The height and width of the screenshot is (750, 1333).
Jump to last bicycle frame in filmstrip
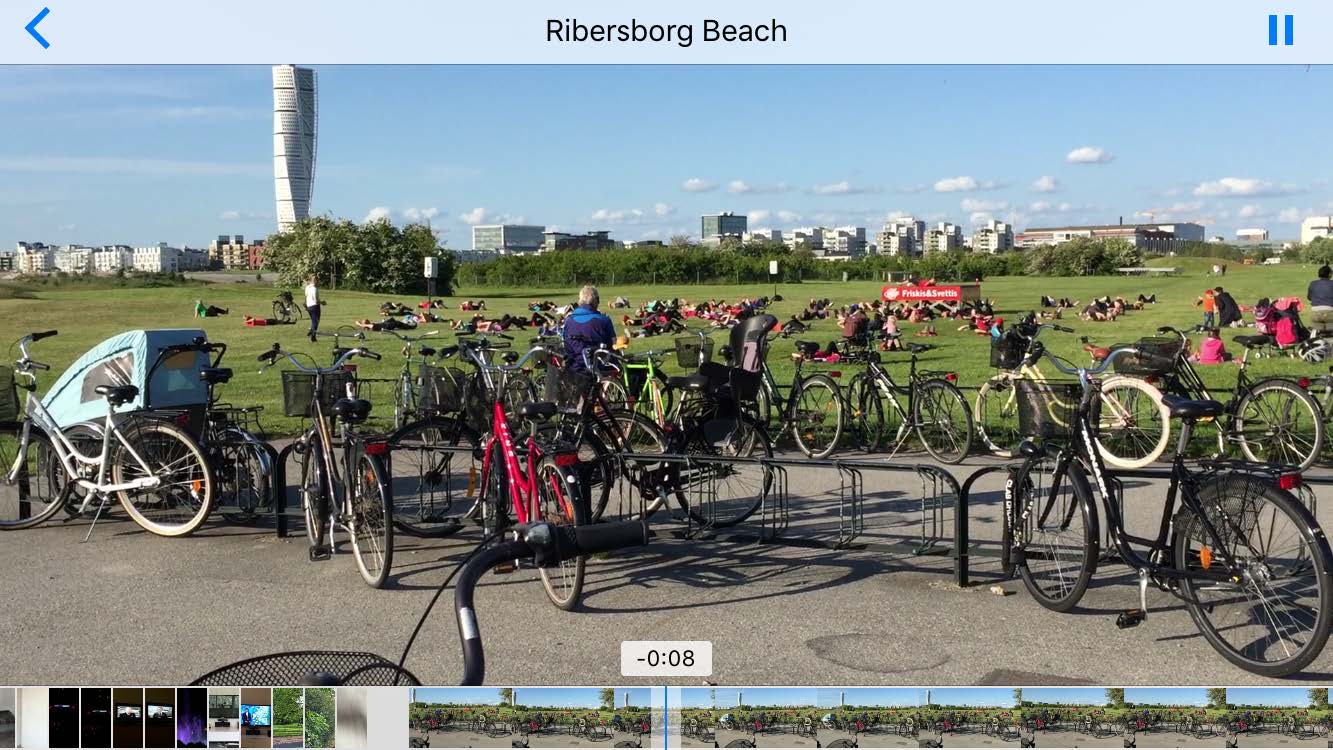[x=1306, y=718]
